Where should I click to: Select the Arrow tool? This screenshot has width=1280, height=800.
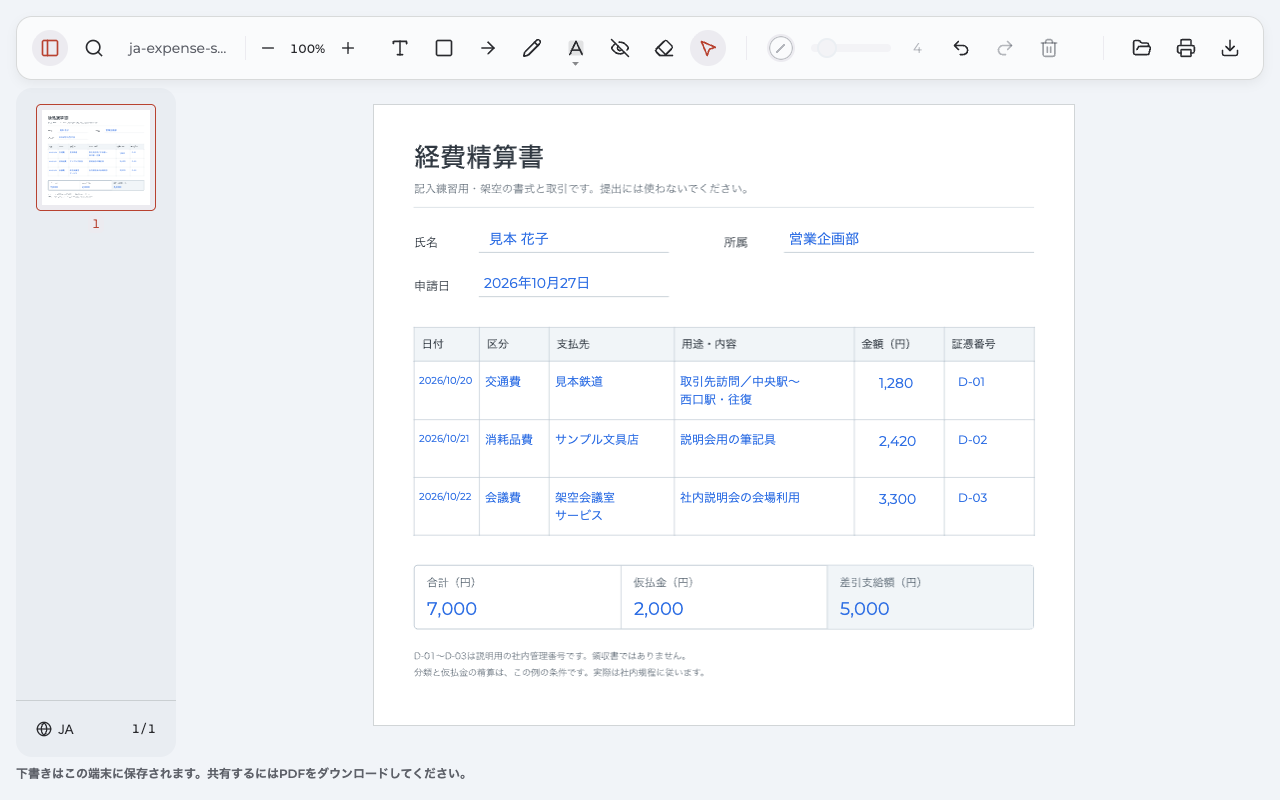click(488, 48)
